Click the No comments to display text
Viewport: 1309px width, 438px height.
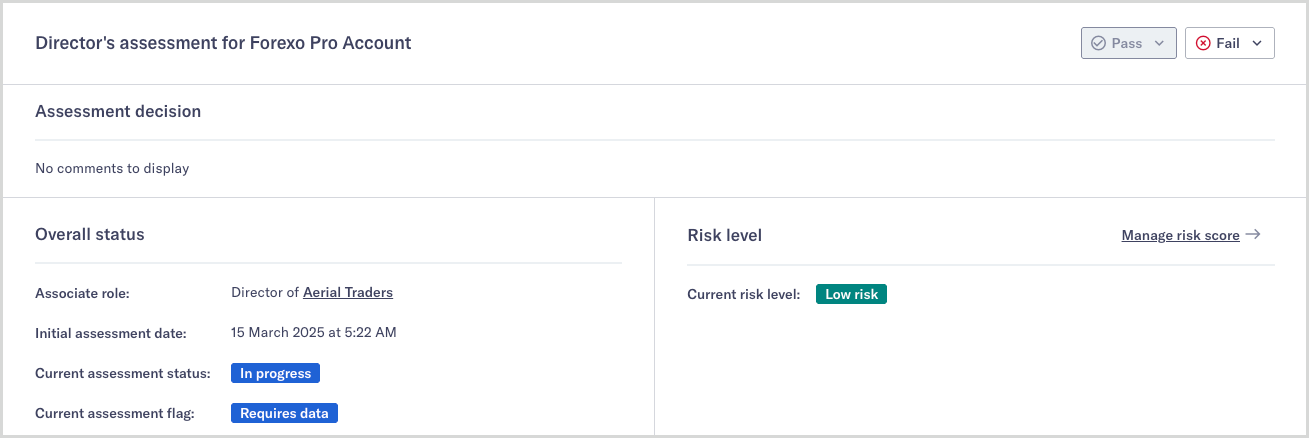[112, 168]
